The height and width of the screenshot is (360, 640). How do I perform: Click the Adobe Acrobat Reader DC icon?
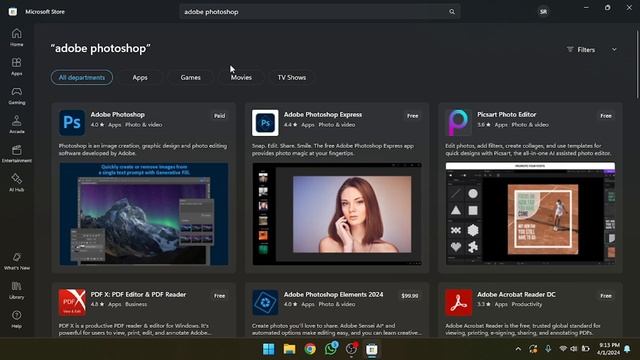click(458, 302)
